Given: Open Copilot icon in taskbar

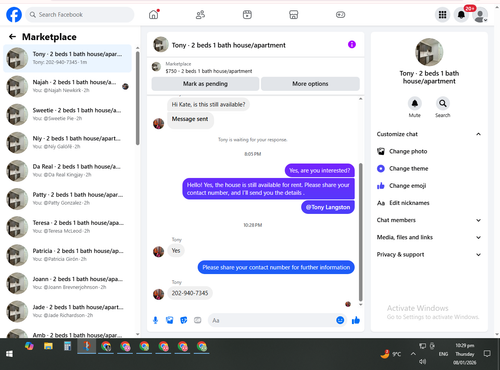Looking at the screenshot, I should pos(29,347).
